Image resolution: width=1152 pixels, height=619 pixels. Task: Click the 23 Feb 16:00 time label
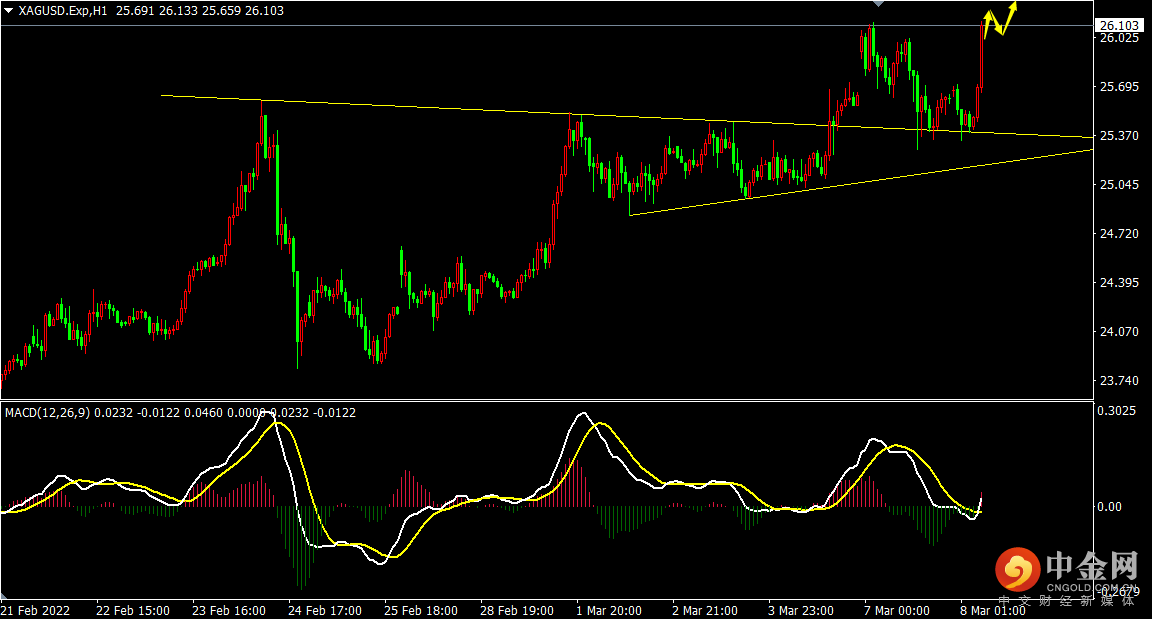pyautogui.click(x=229, y=611)
